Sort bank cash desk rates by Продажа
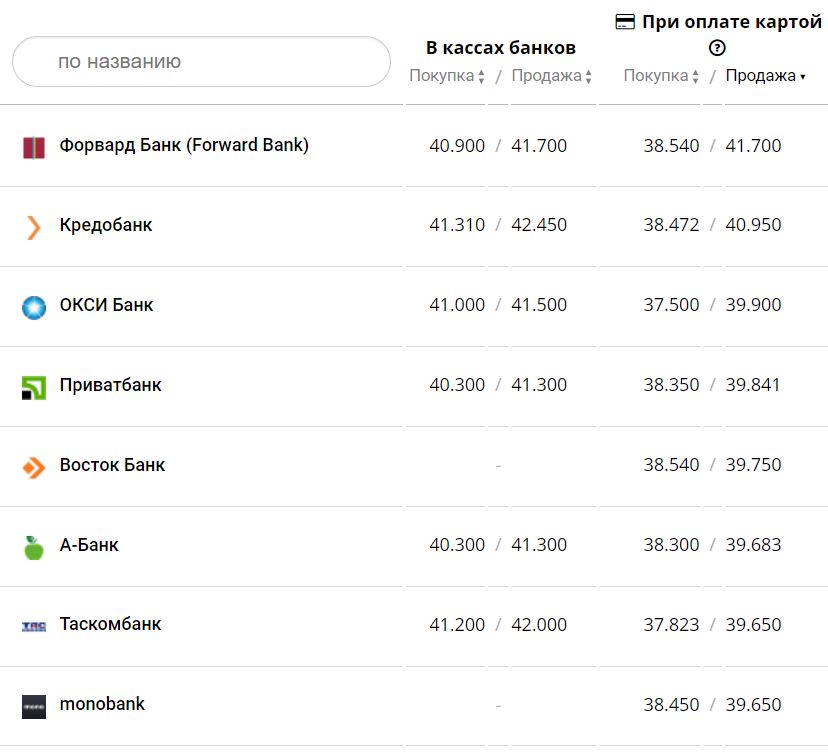 (552, 76)
